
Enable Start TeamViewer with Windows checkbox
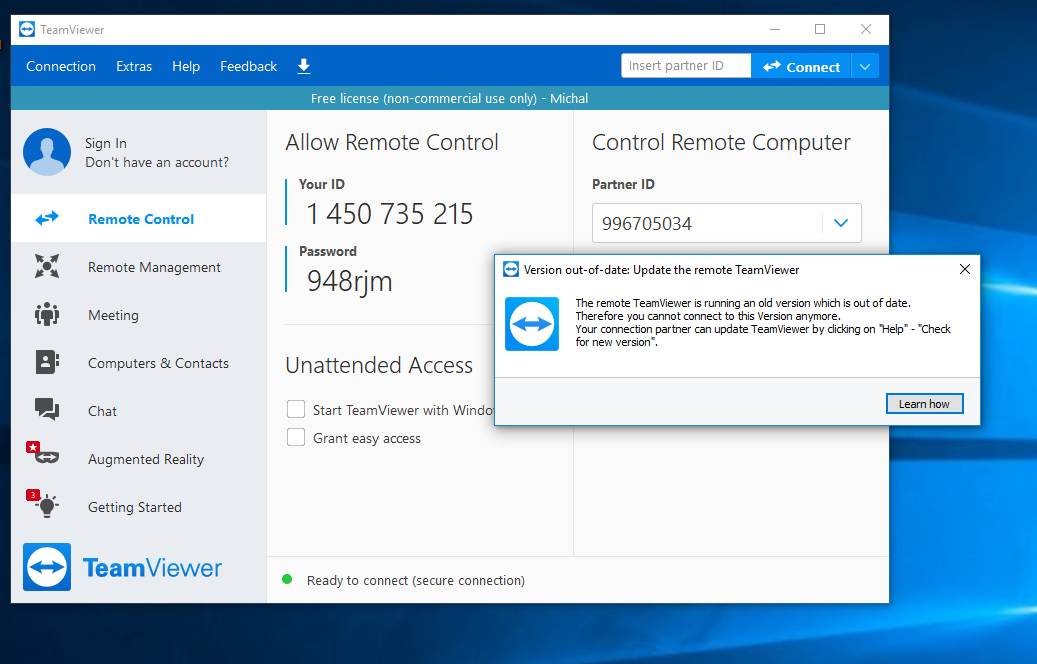[296, 409]
